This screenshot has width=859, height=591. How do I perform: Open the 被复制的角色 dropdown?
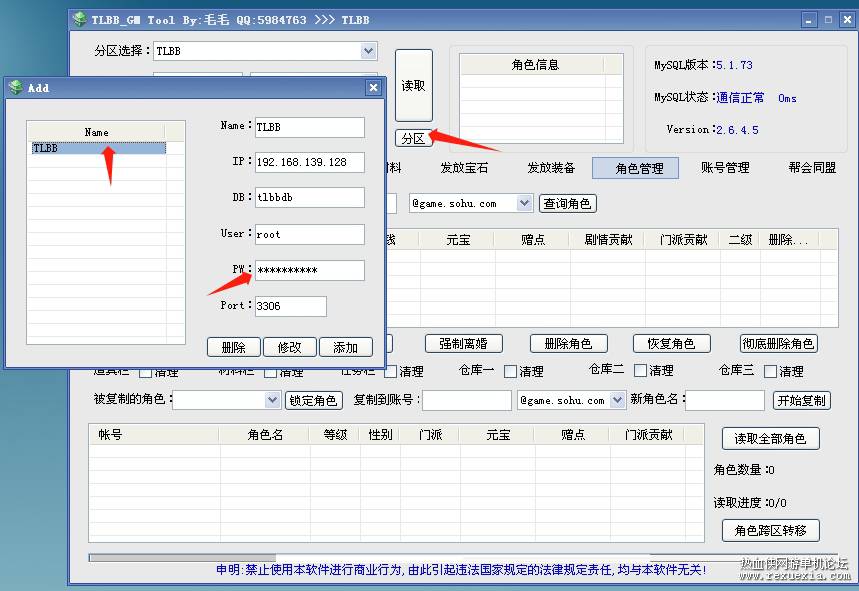click(272, 400)
